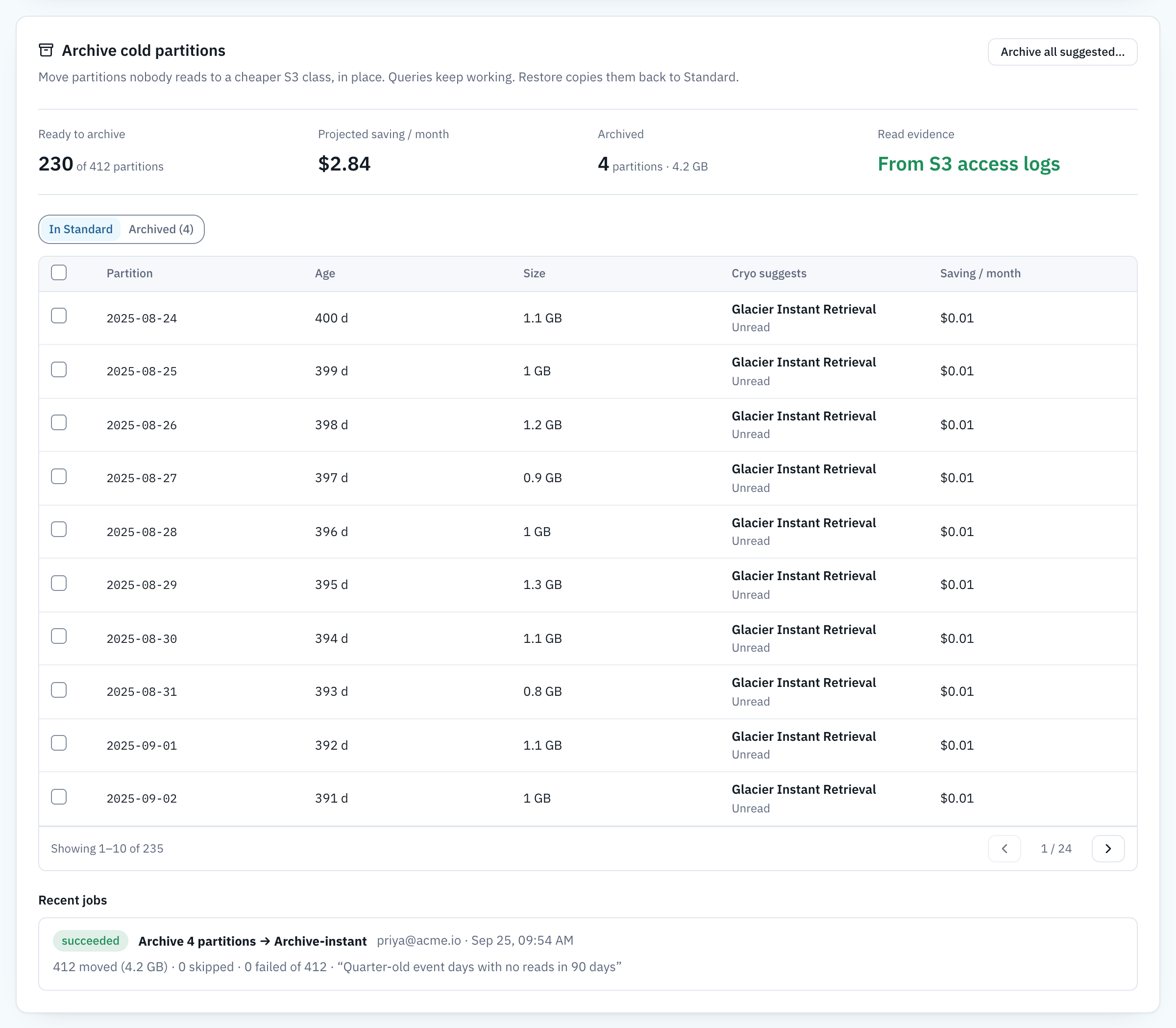Click the 0.8 GB size cell
1176x1028 pixels.
point(542,691)
